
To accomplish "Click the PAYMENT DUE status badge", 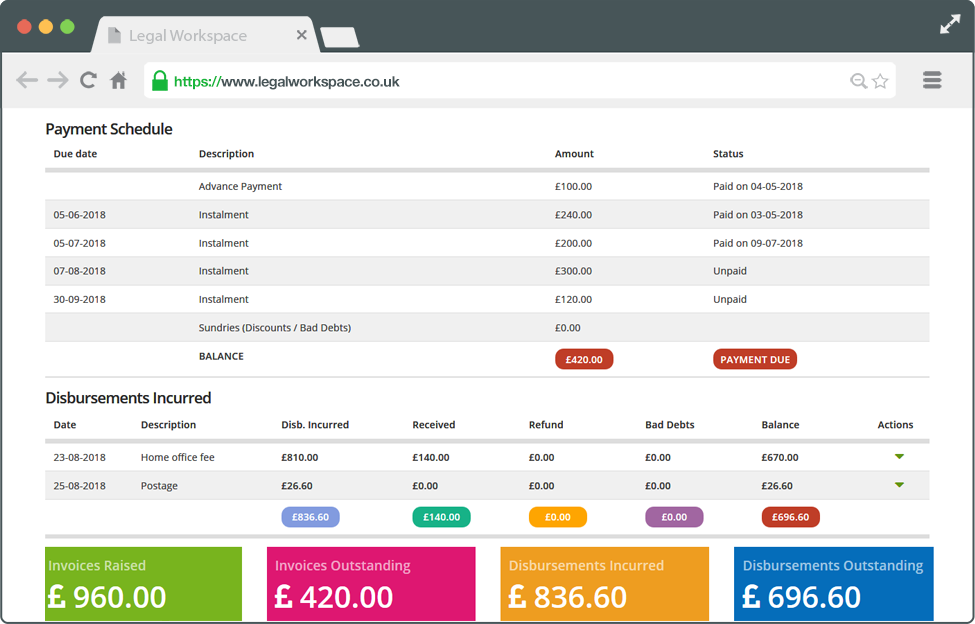I will (x=755, y=359).
